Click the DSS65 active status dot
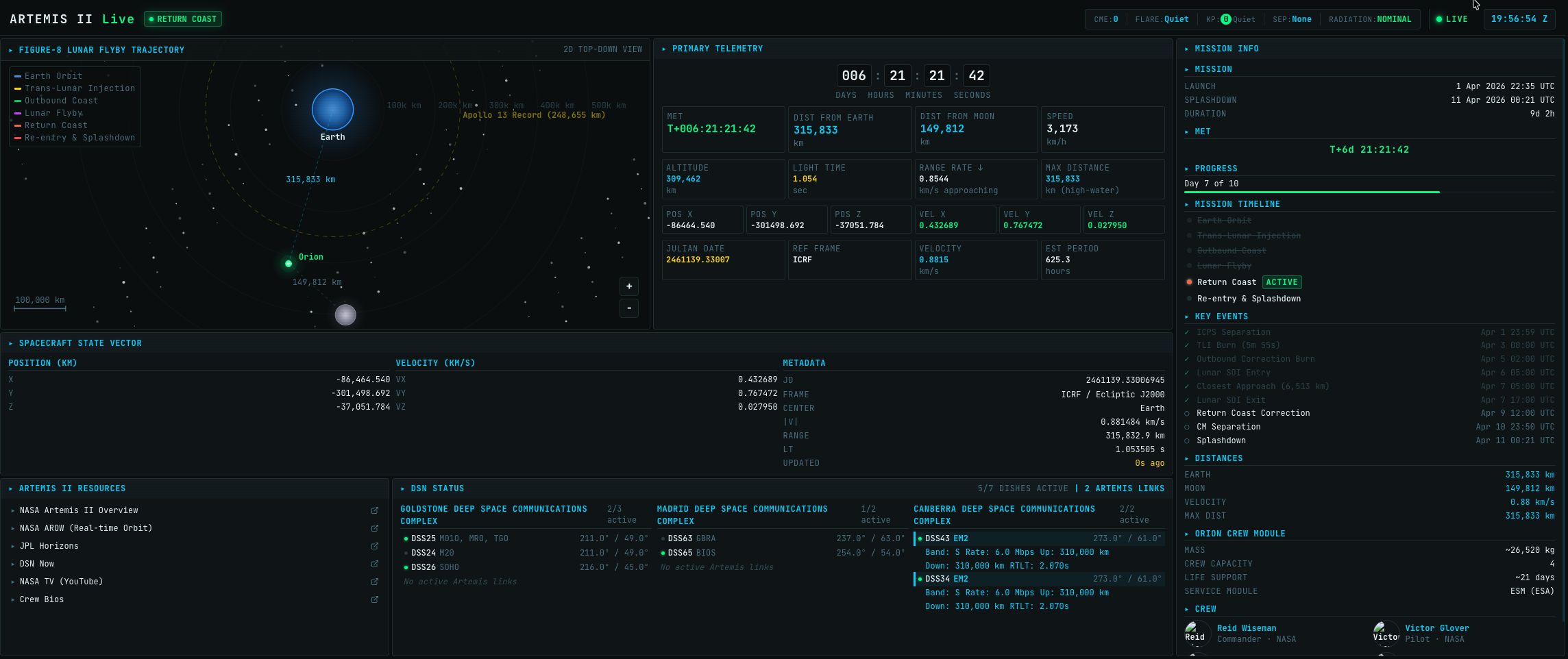This screenshot has height=659, width=1568. 663,554
